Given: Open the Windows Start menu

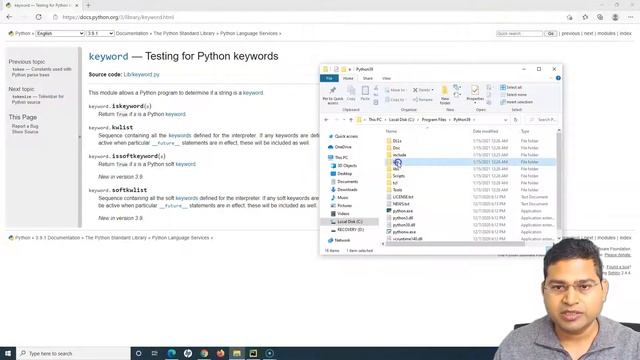Looking at the screenshot, I should (8, 353).
